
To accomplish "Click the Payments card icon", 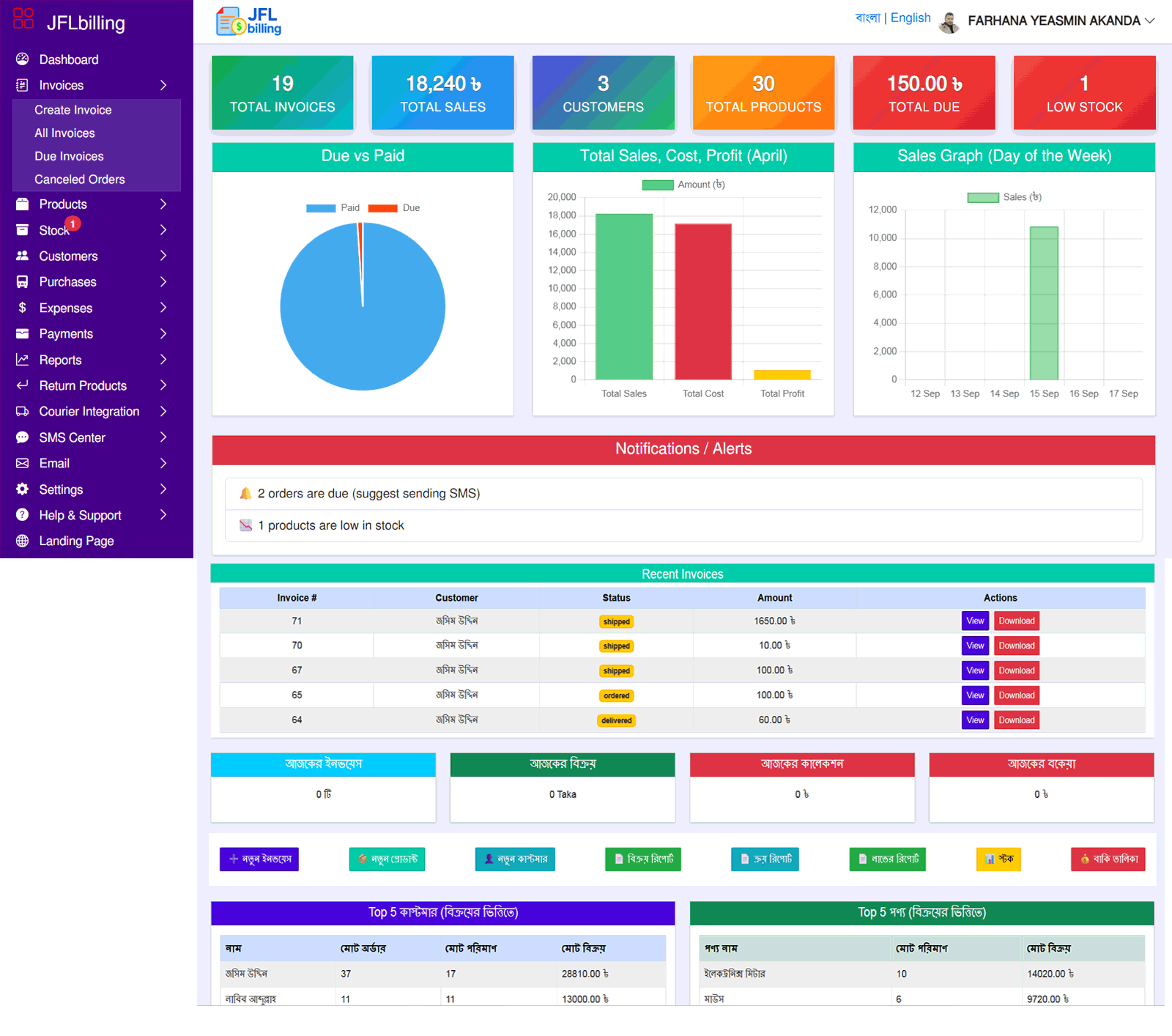I will click(x=23, y=333).
